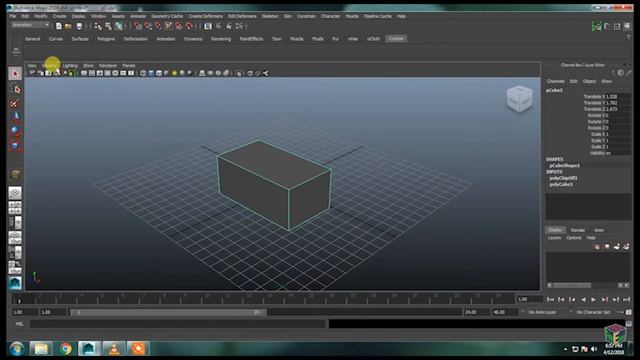This screenshot has height=360, width=640.
Task: Click the ViewCube in viewport corner
Action: pyautogui.click(x=519, y=98)
